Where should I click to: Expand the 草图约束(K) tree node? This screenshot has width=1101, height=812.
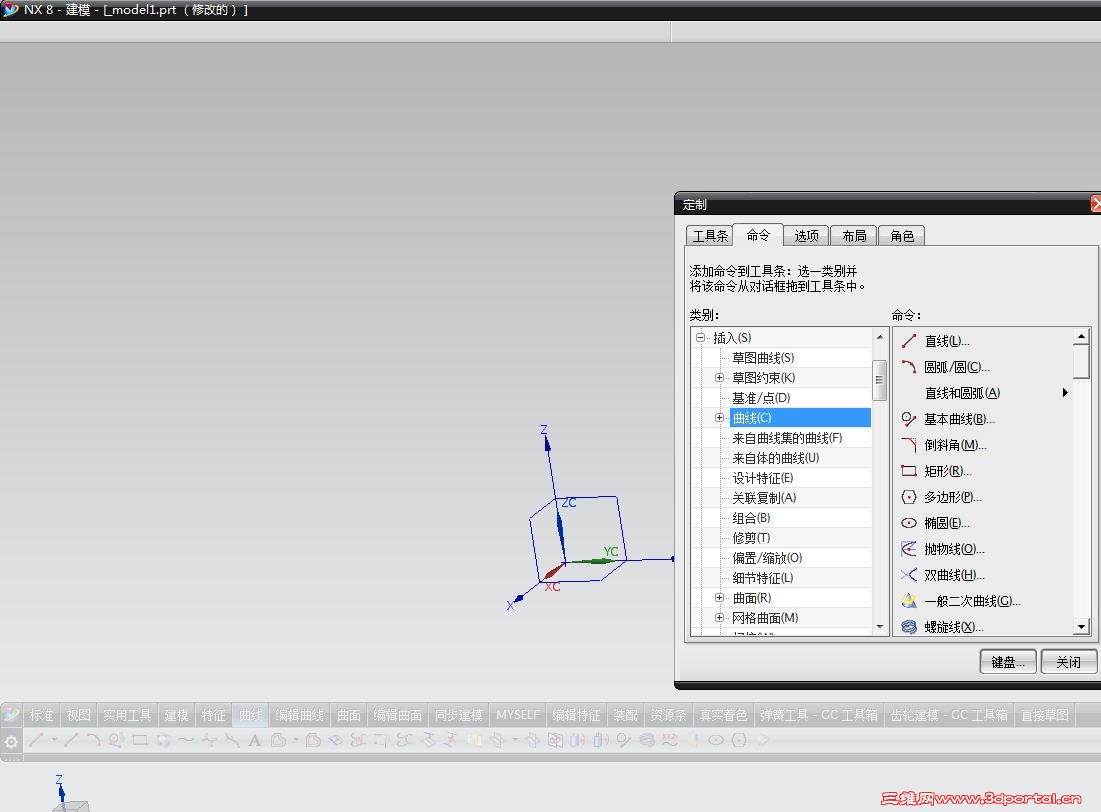click(719, 378)
